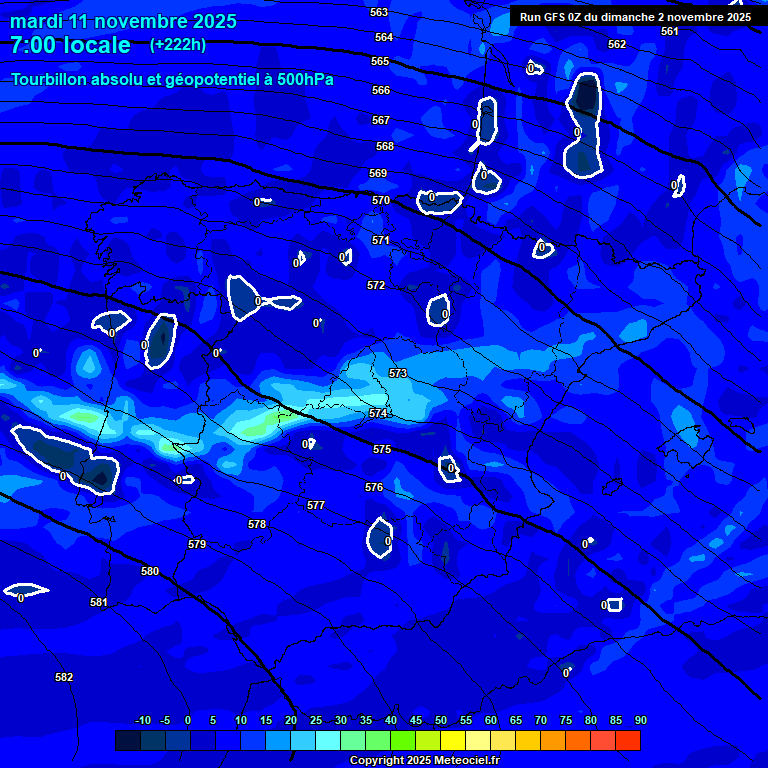Select 'Tourbillon absolu et géopotentiel à 500hPa' caption
This screenshot has height=768, width=768.
[172, 79]
